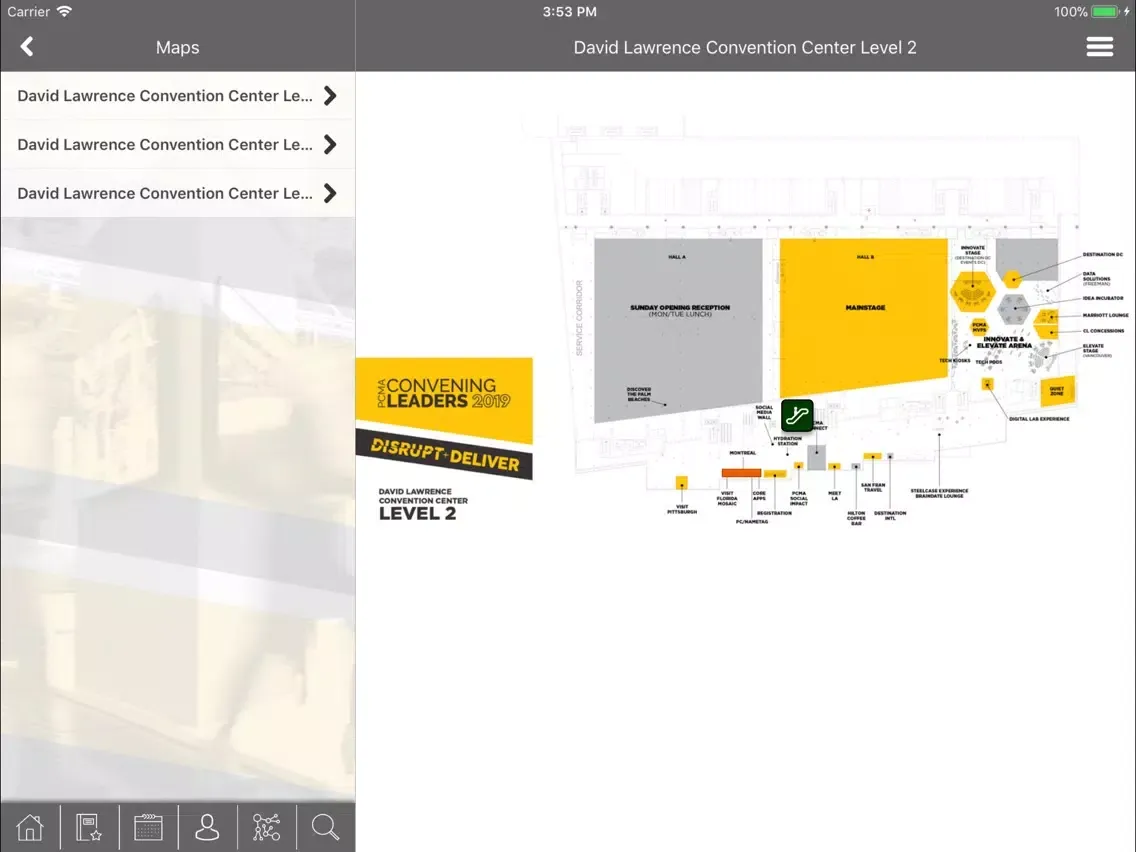The image size is (1136, 852).
Task: Open the first map list row chevron
Action: pos(330,96)
